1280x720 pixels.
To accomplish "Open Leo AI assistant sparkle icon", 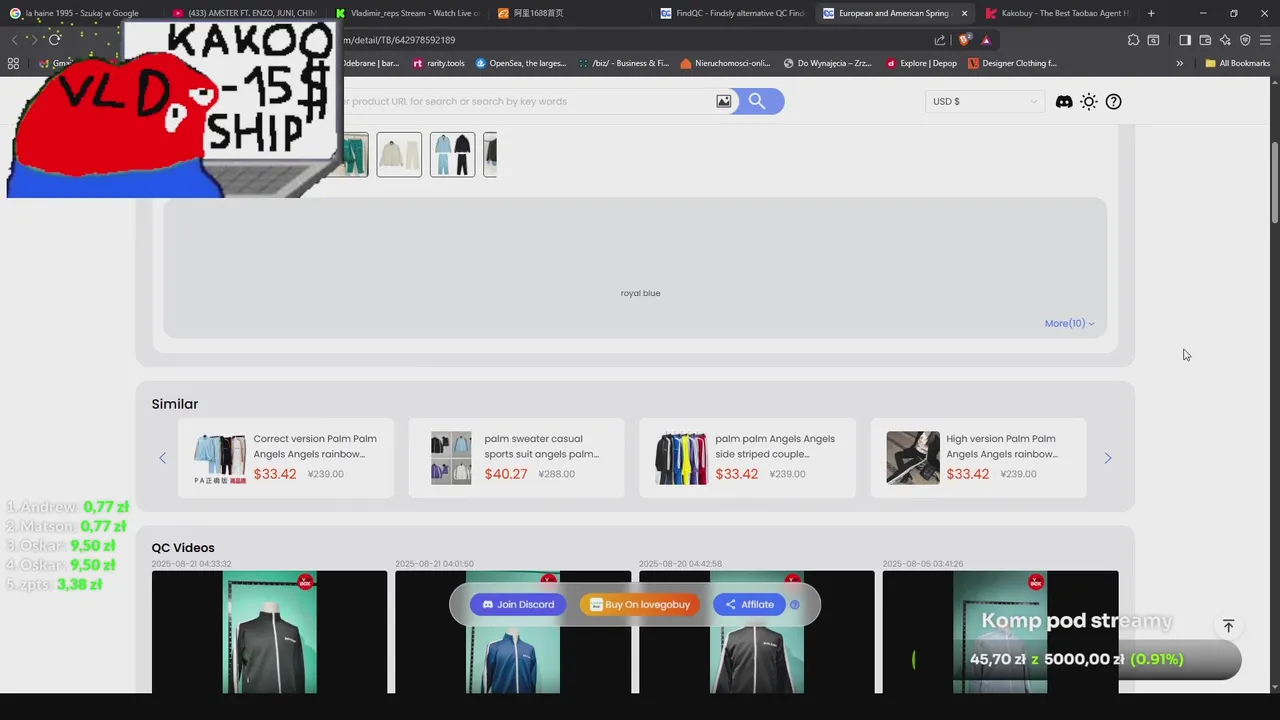I will (x=1225, y=40).
